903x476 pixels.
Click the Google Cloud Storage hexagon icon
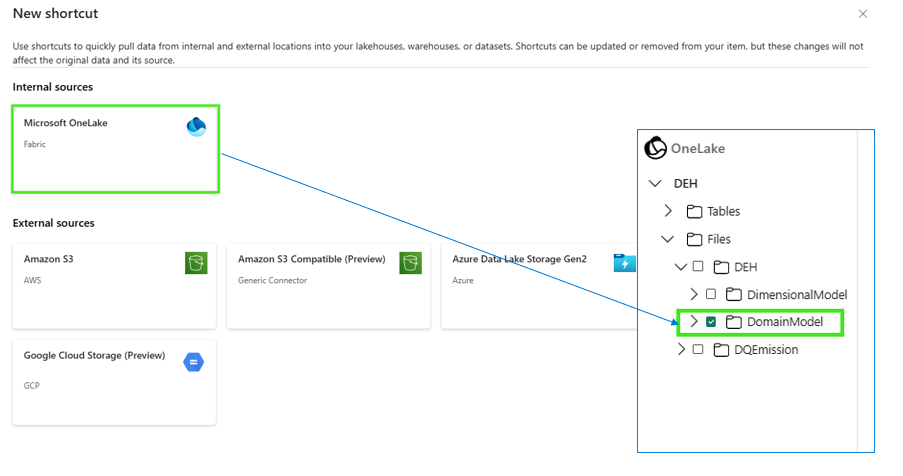[x=194, y=362]
